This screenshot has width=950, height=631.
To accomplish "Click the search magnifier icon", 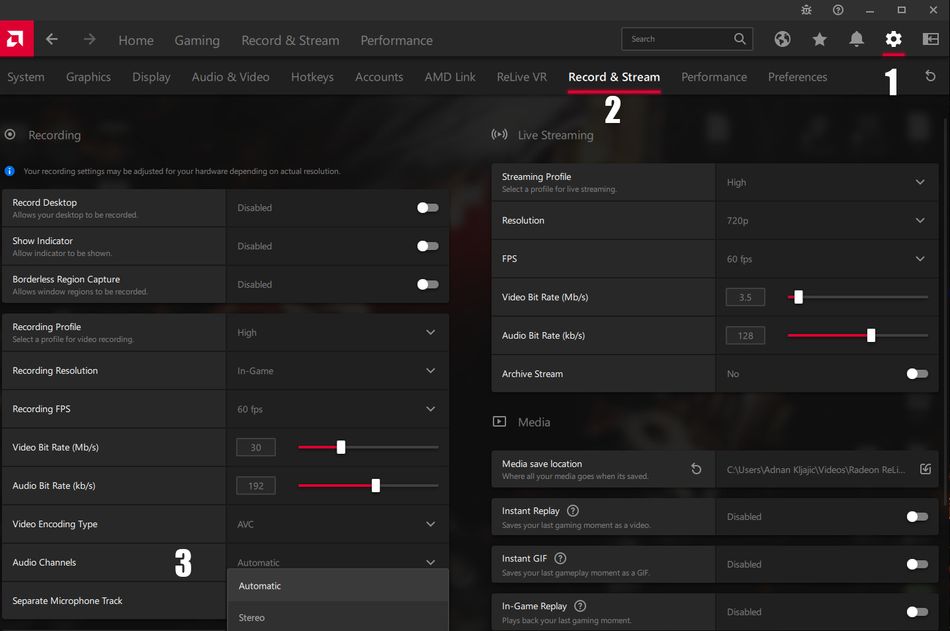I will click(x=740, y=39).
